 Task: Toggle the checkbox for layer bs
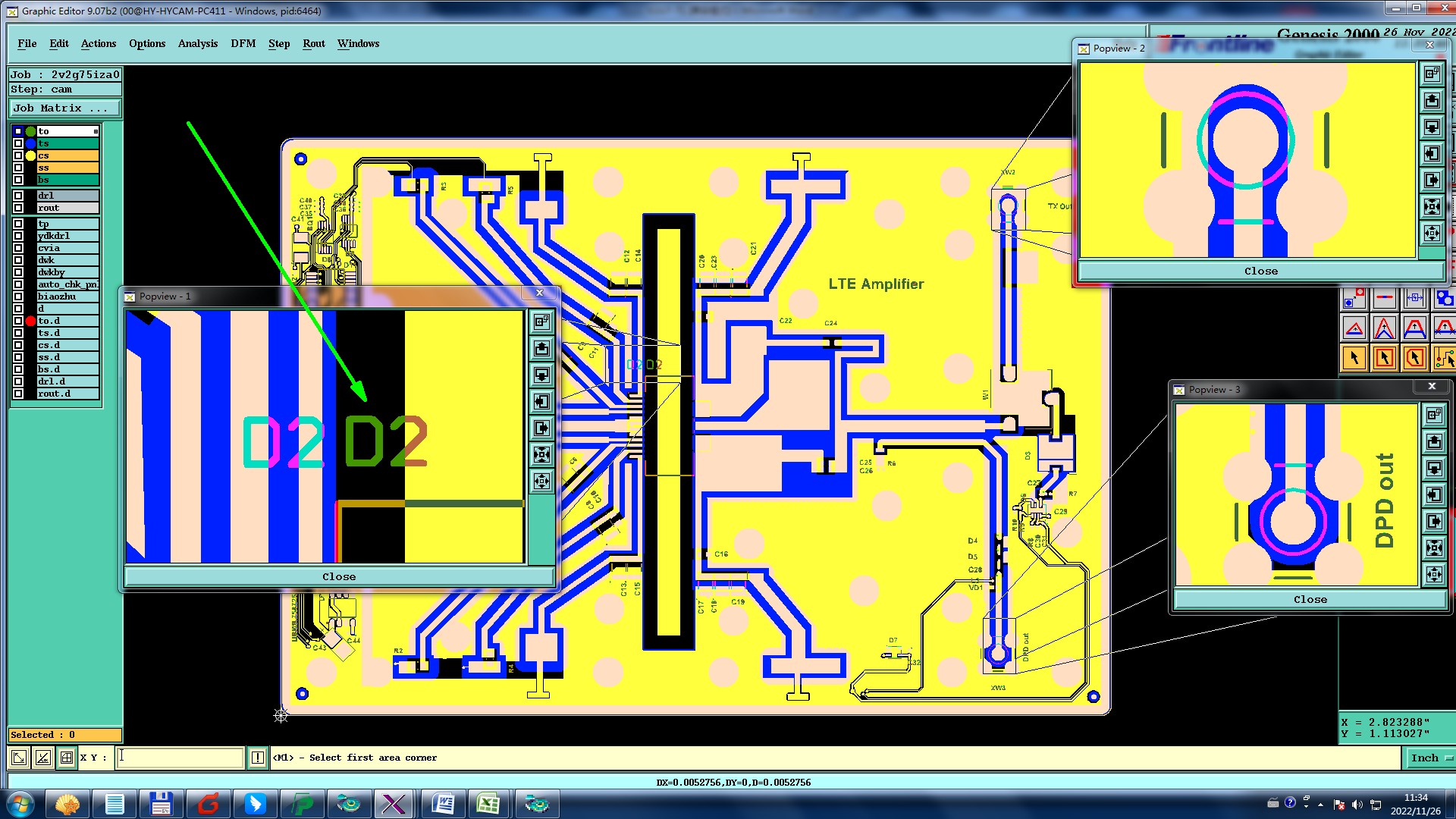point(18,180)
